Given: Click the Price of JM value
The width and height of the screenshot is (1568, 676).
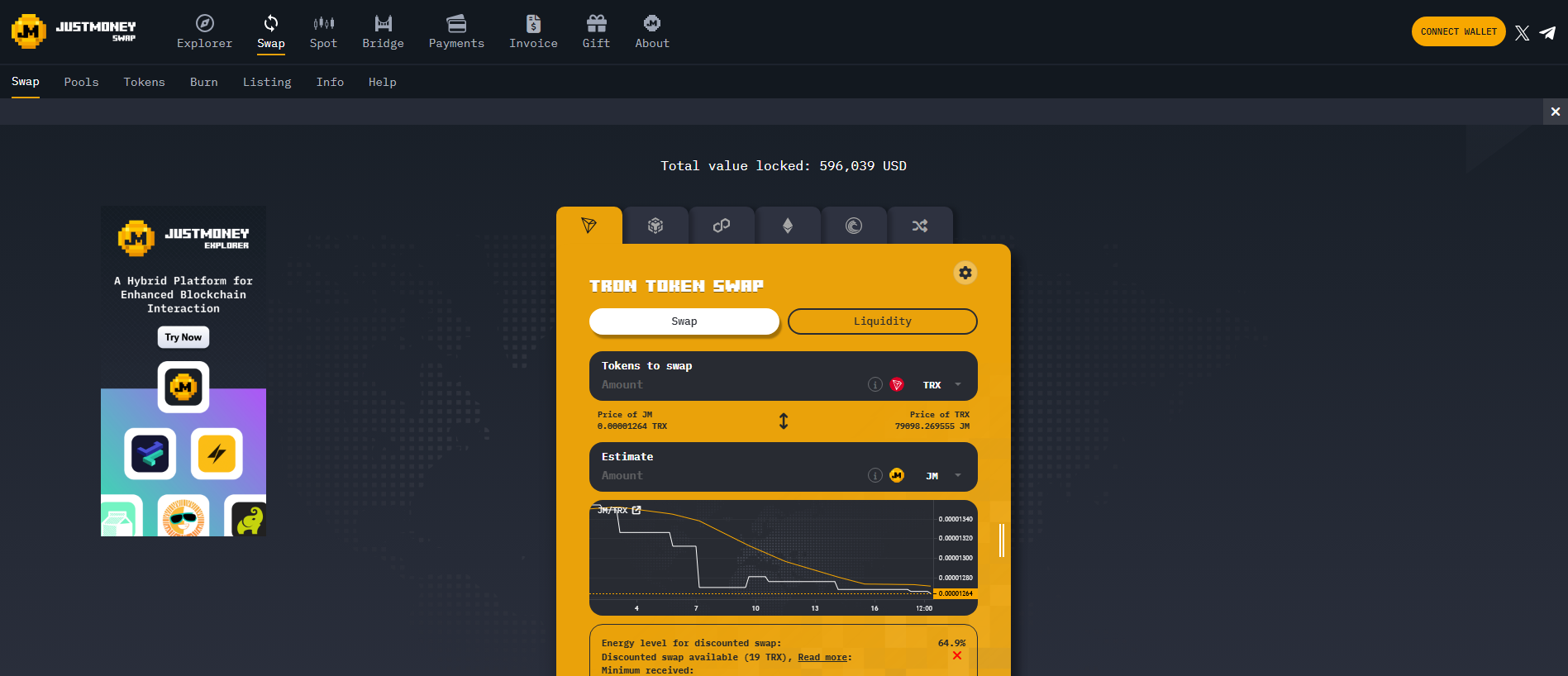Looking at the screenshot, I should click(632, 426).
